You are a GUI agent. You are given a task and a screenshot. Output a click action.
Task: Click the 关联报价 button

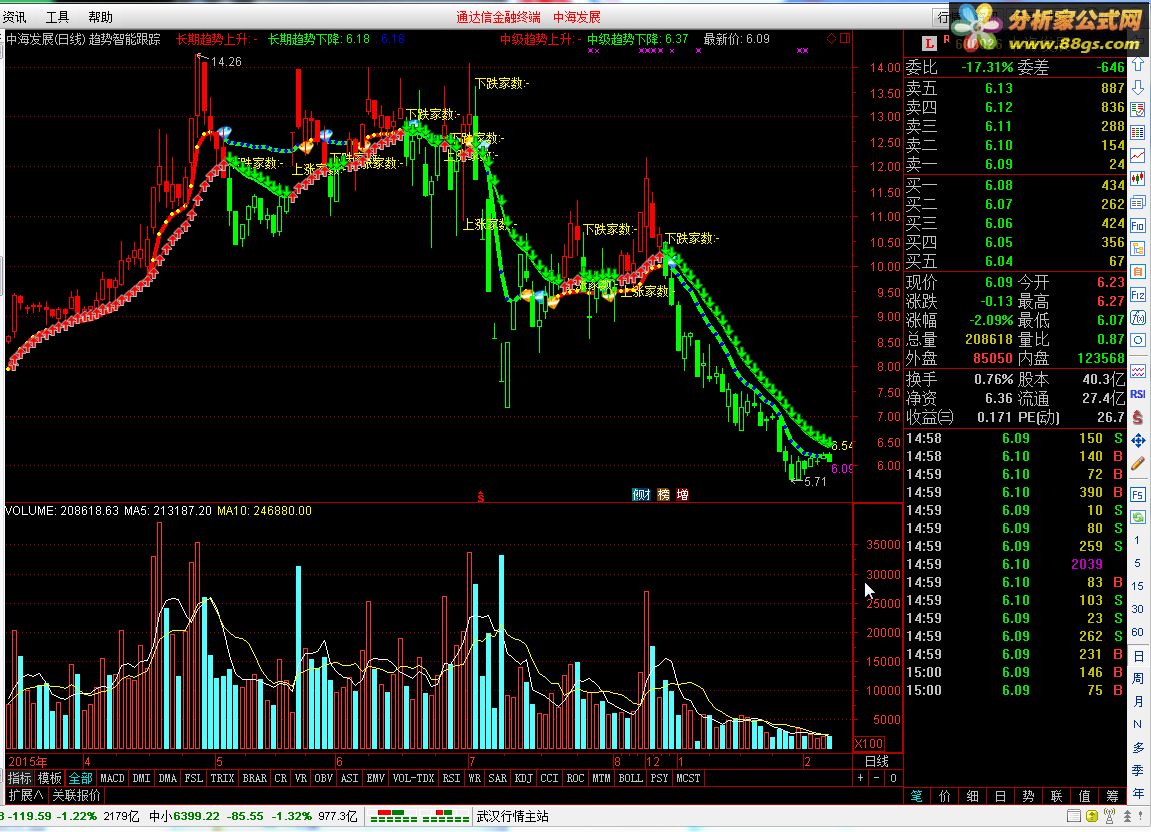76,795
